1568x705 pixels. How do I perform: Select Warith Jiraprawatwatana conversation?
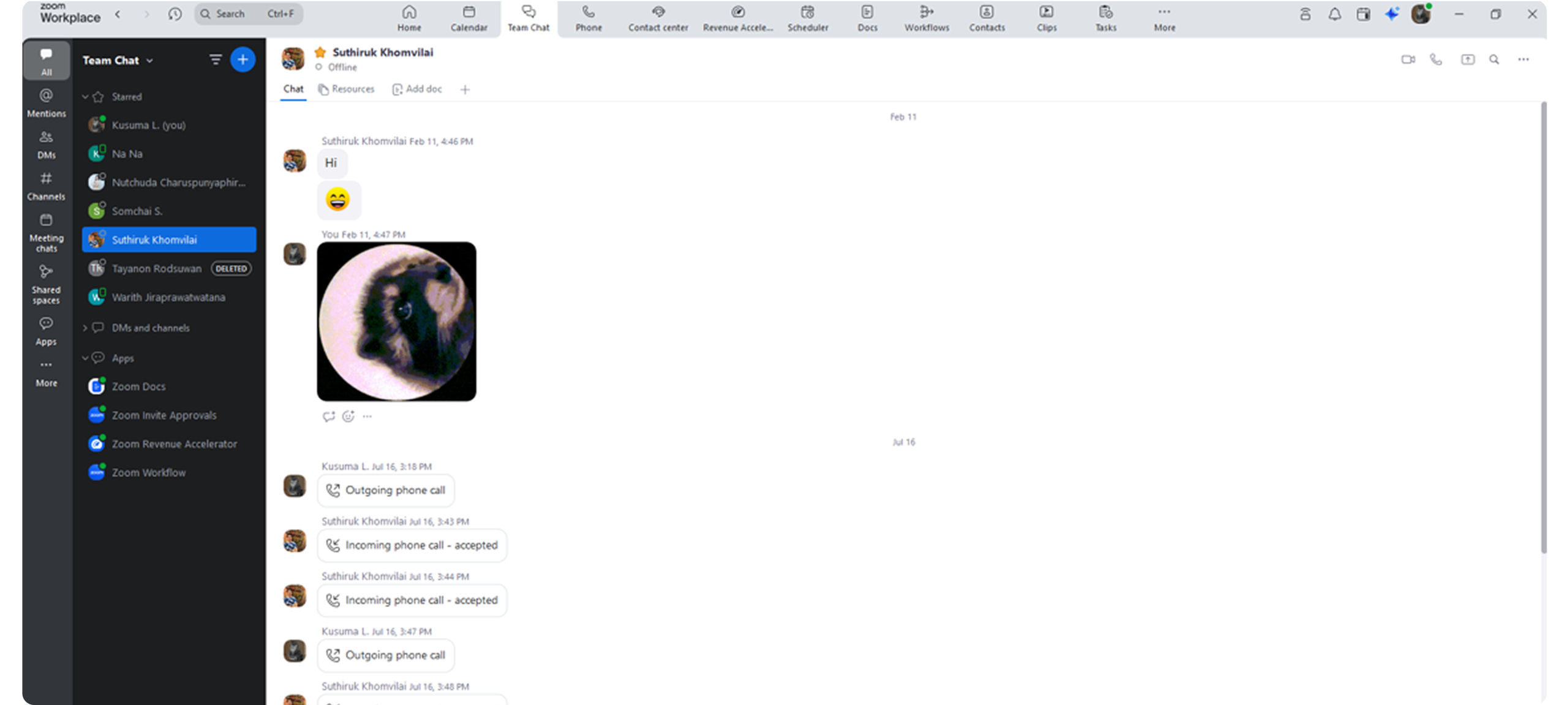coord(168,298)
